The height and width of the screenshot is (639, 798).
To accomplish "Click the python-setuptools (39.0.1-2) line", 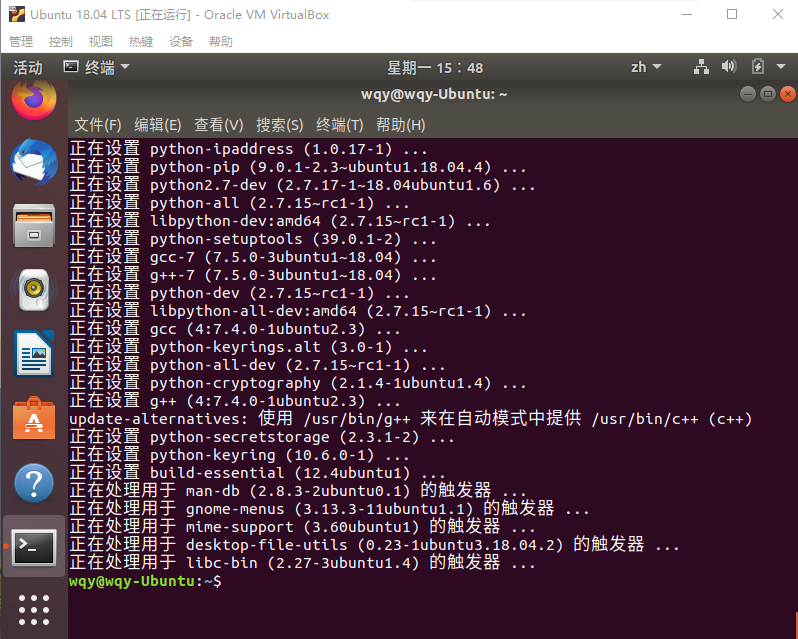I will (253, 239).
